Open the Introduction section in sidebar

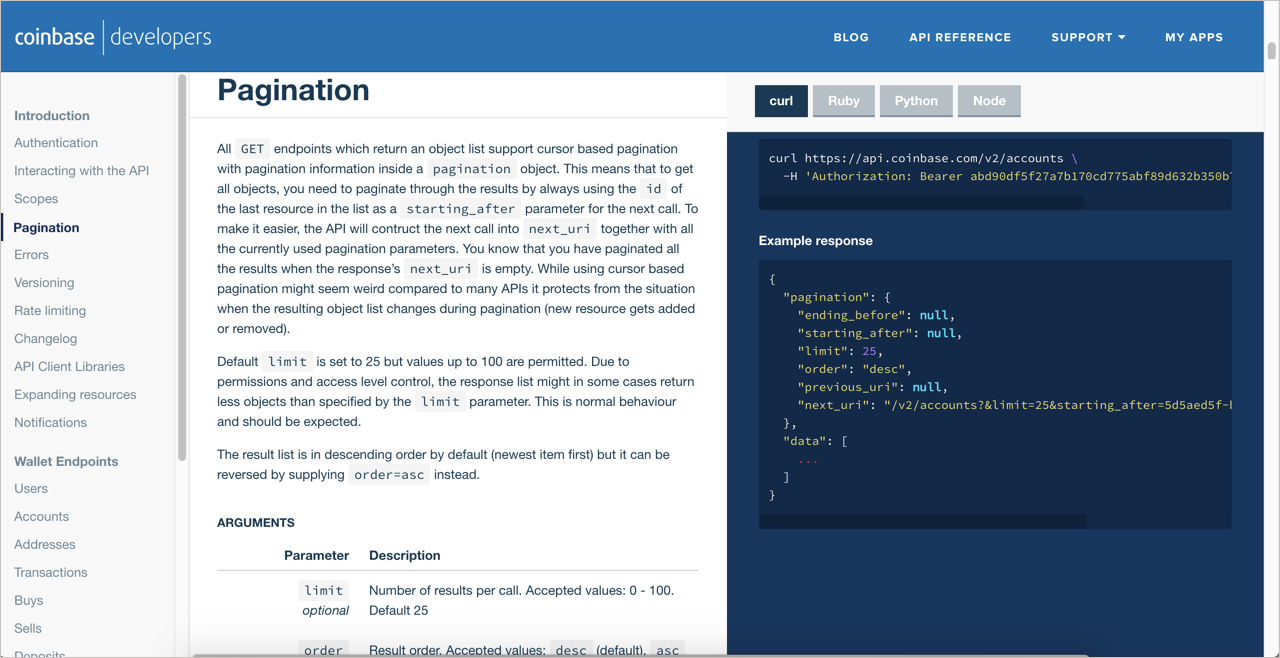point(52,116)
